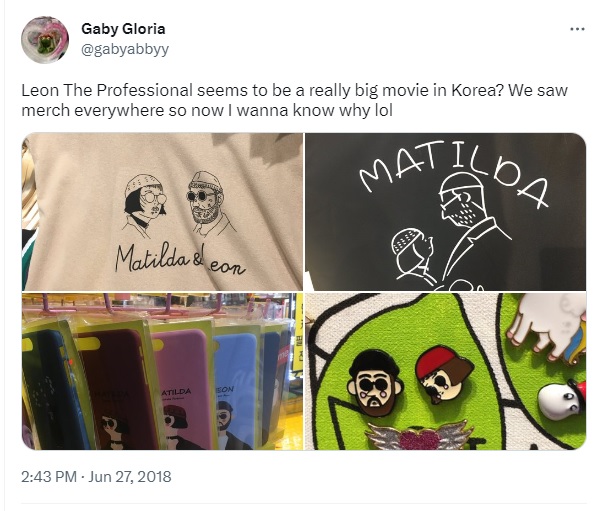The width and height of the screenshot is (599, 511).
Task: Click the winged glitter heart pin
Action: pyautogui.click(x=419, y=435)
